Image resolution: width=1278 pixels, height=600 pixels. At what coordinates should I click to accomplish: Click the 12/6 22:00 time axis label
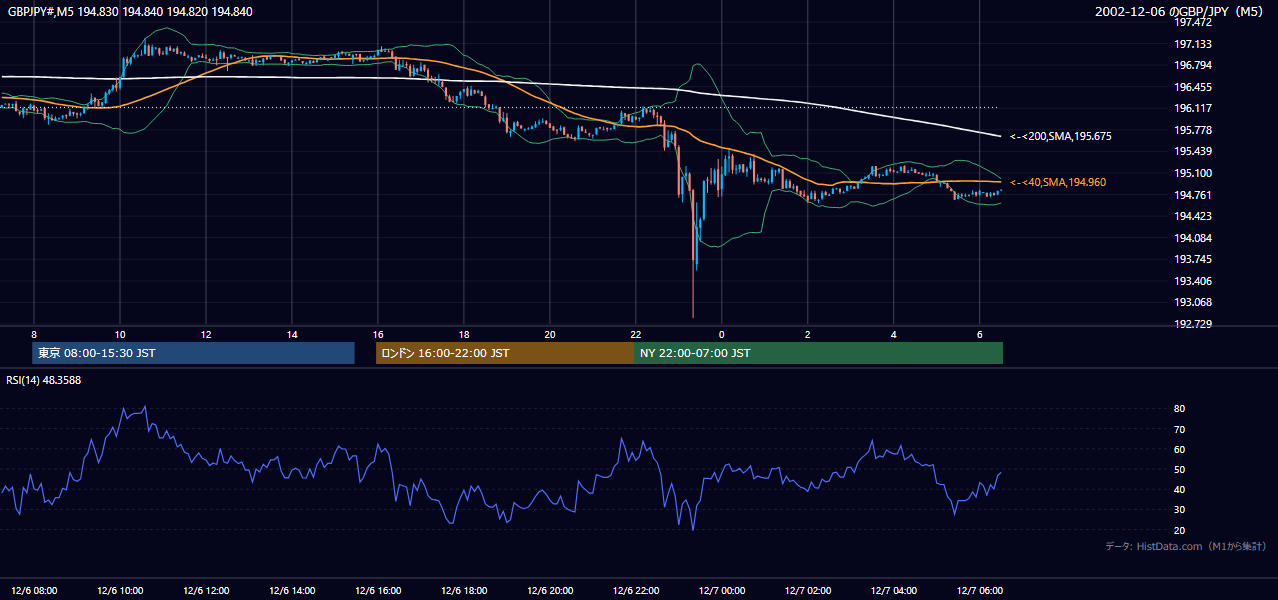636,590
